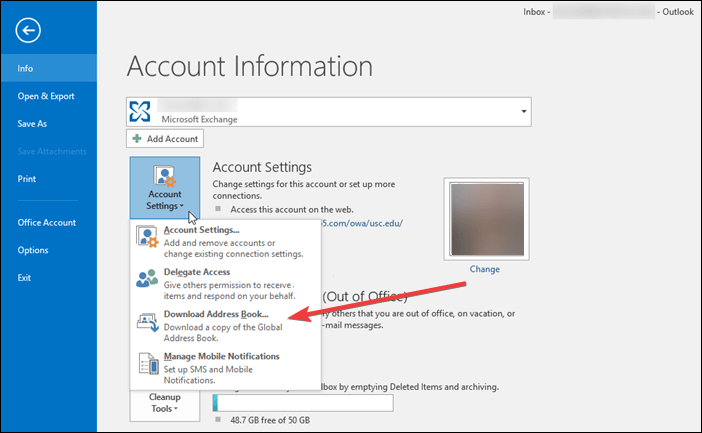
Task: Click the mailbox storage usage bar
Action: coord(303,403)
